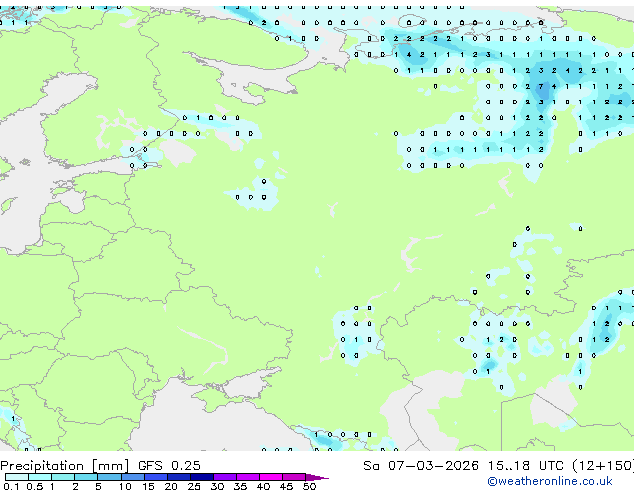634x490 pixels.
Task: Click the legend label "0.1"
Action: pos(11,486)
